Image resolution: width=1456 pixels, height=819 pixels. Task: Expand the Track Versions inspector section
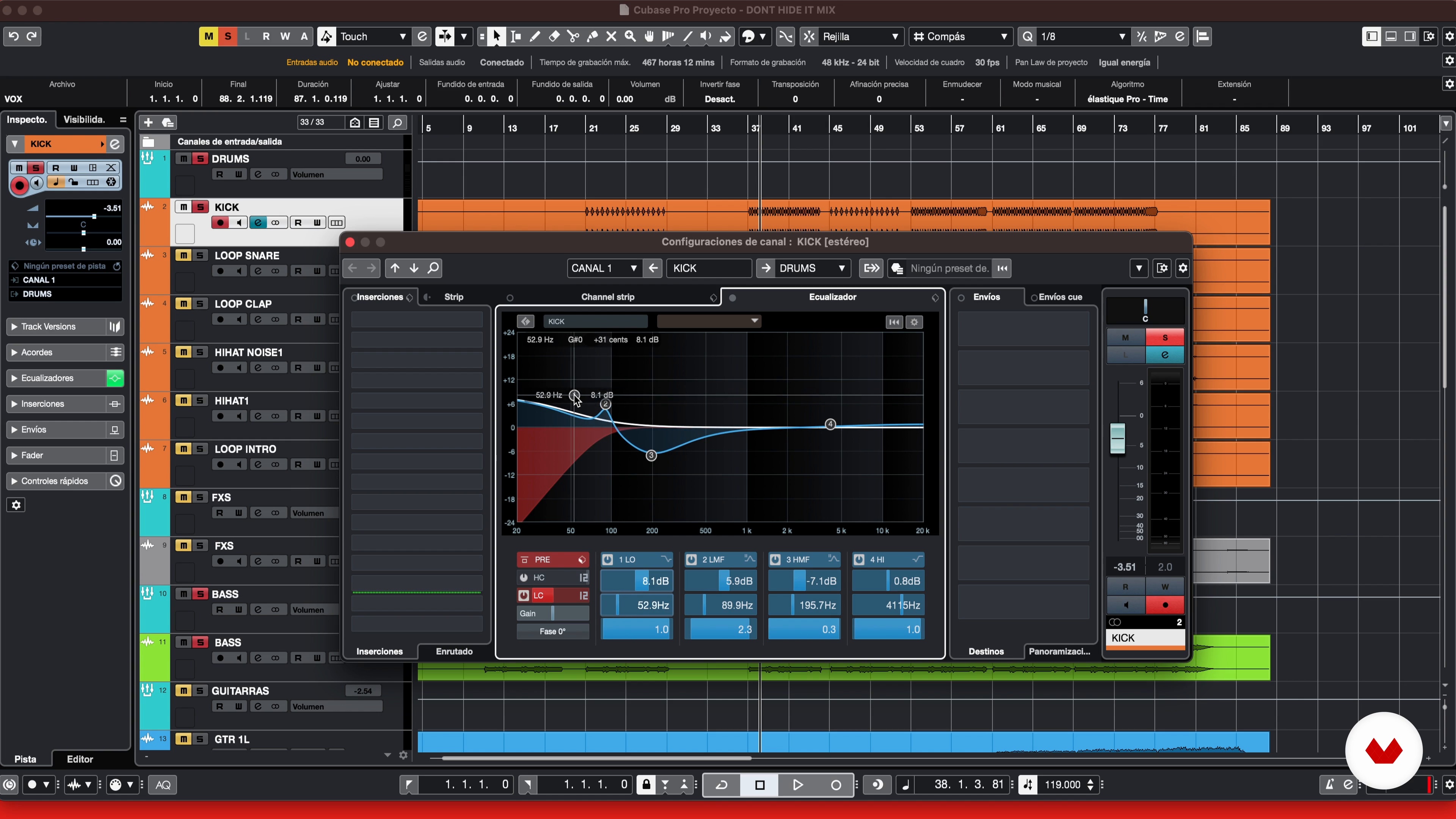[56, 327]
